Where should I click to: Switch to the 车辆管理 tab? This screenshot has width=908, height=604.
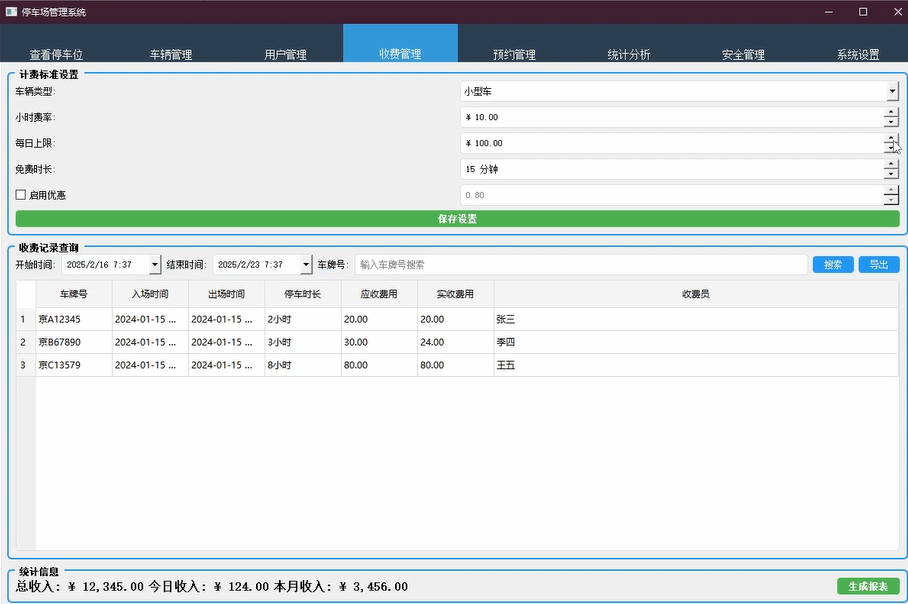[x=171, y=44]
